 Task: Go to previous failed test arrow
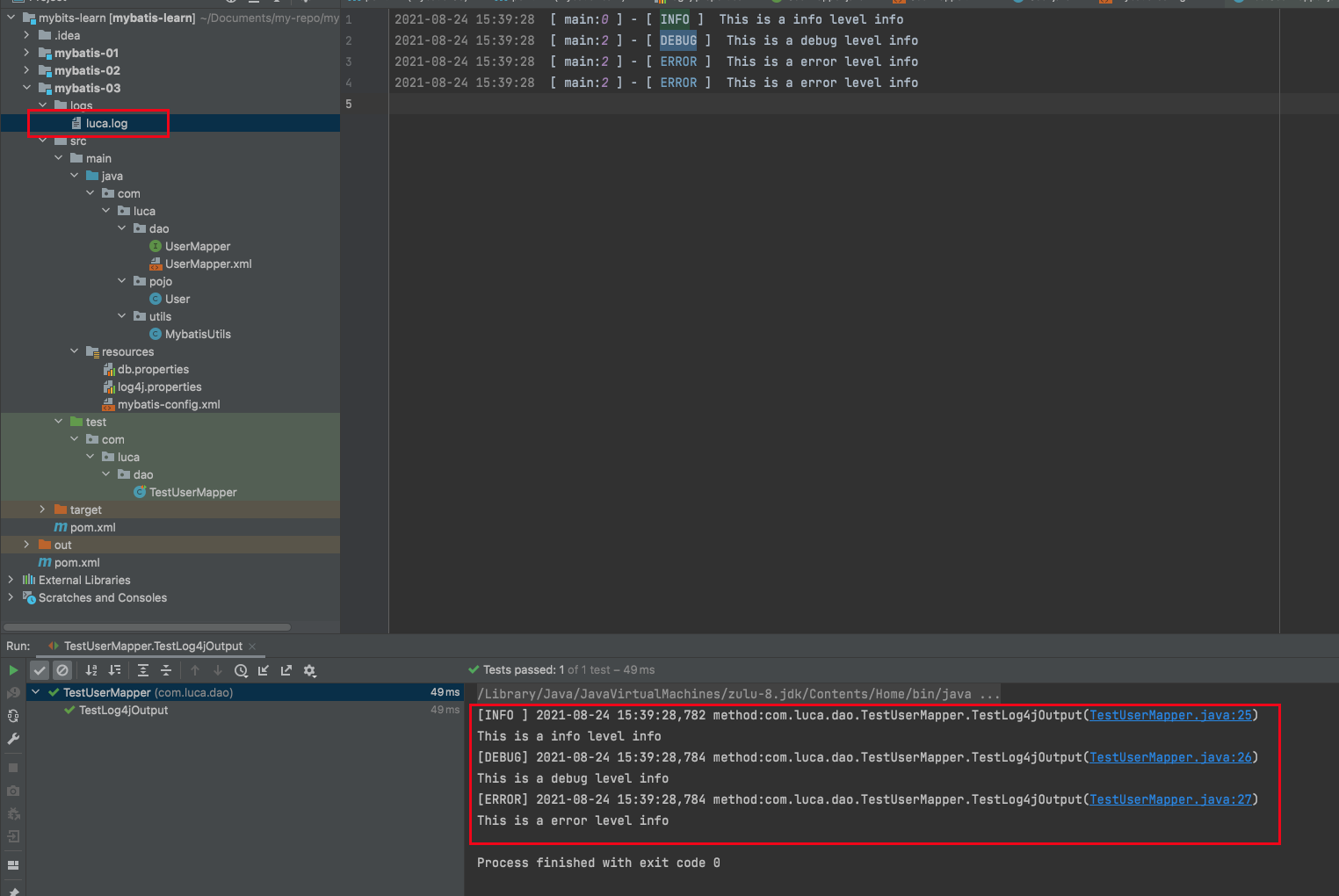tap(195, 670)
